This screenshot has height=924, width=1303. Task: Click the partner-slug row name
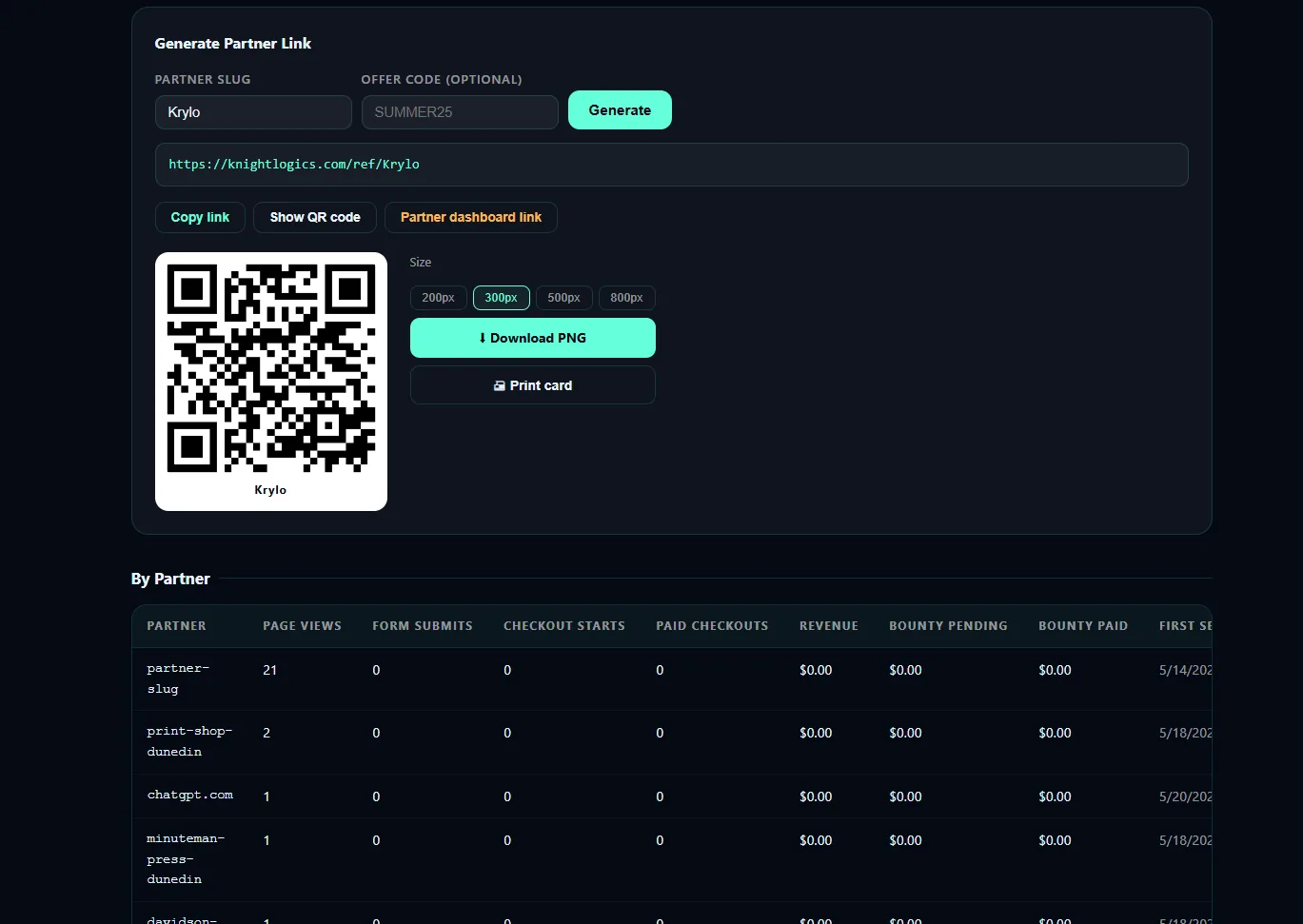coord(178,678)
